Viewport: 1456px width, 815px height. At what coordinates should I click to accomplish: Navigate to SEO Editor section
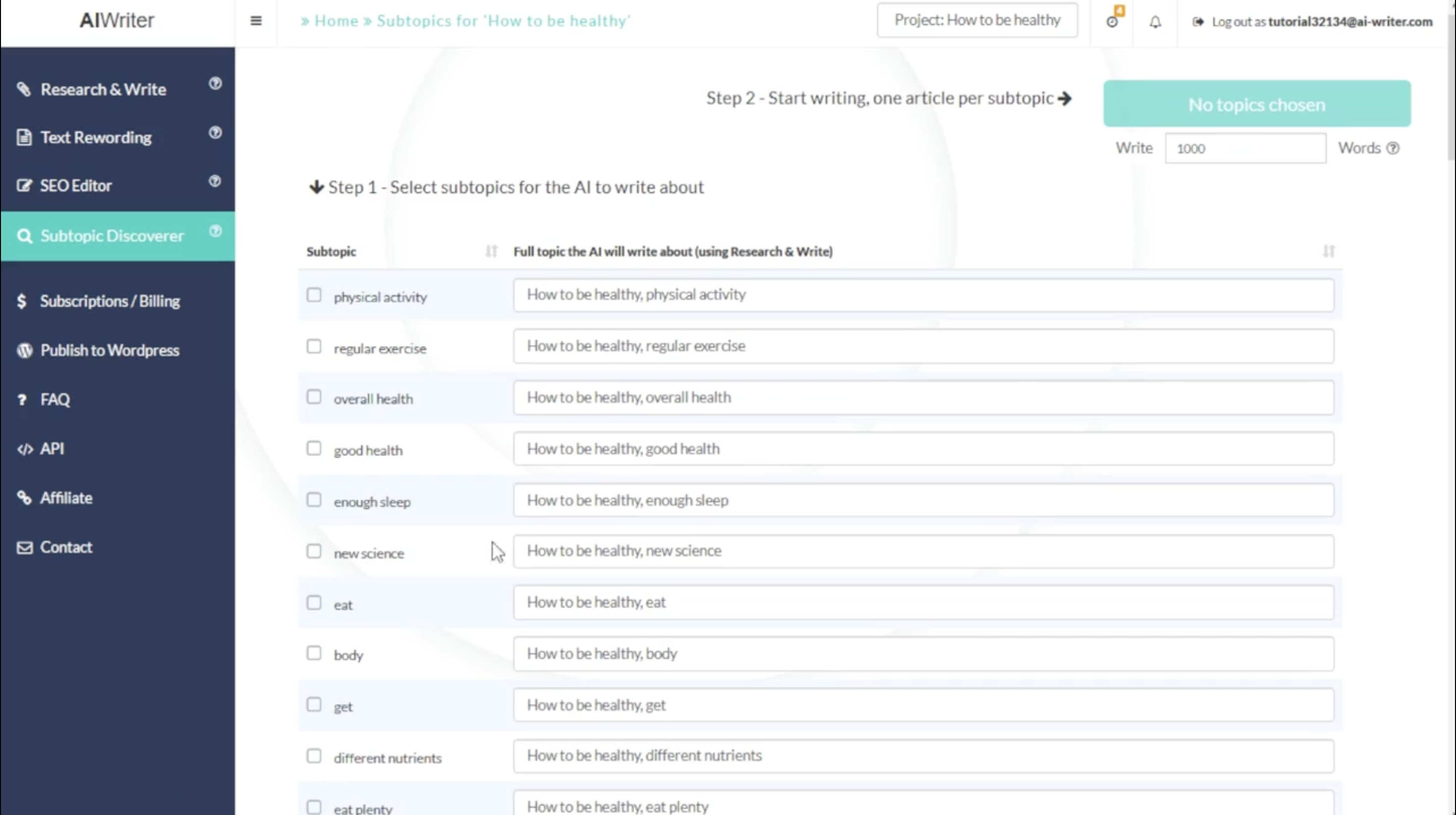point(75,185)
